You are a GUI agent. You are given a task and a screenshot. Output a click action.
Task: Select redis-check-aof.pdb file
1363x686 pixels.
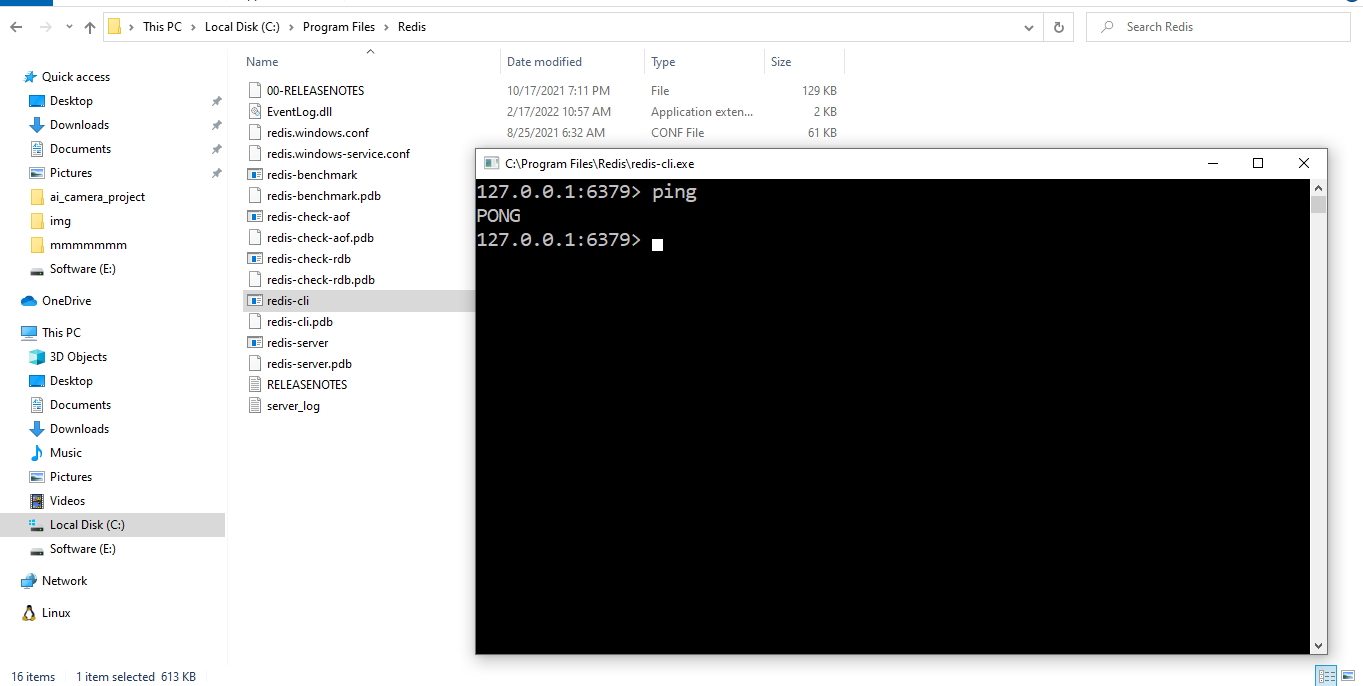[x=320, y=238]
